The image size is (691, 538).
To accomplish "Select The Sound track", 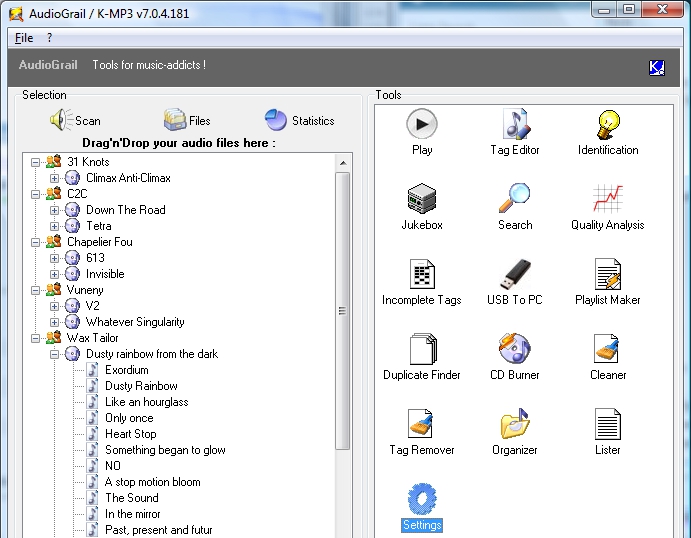I will pyautogui.click(x=132, y=498).
